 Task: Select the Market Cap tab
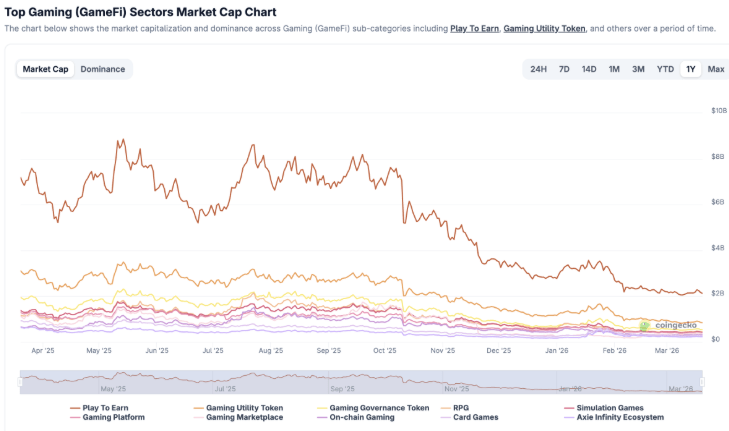pos(45,69)
